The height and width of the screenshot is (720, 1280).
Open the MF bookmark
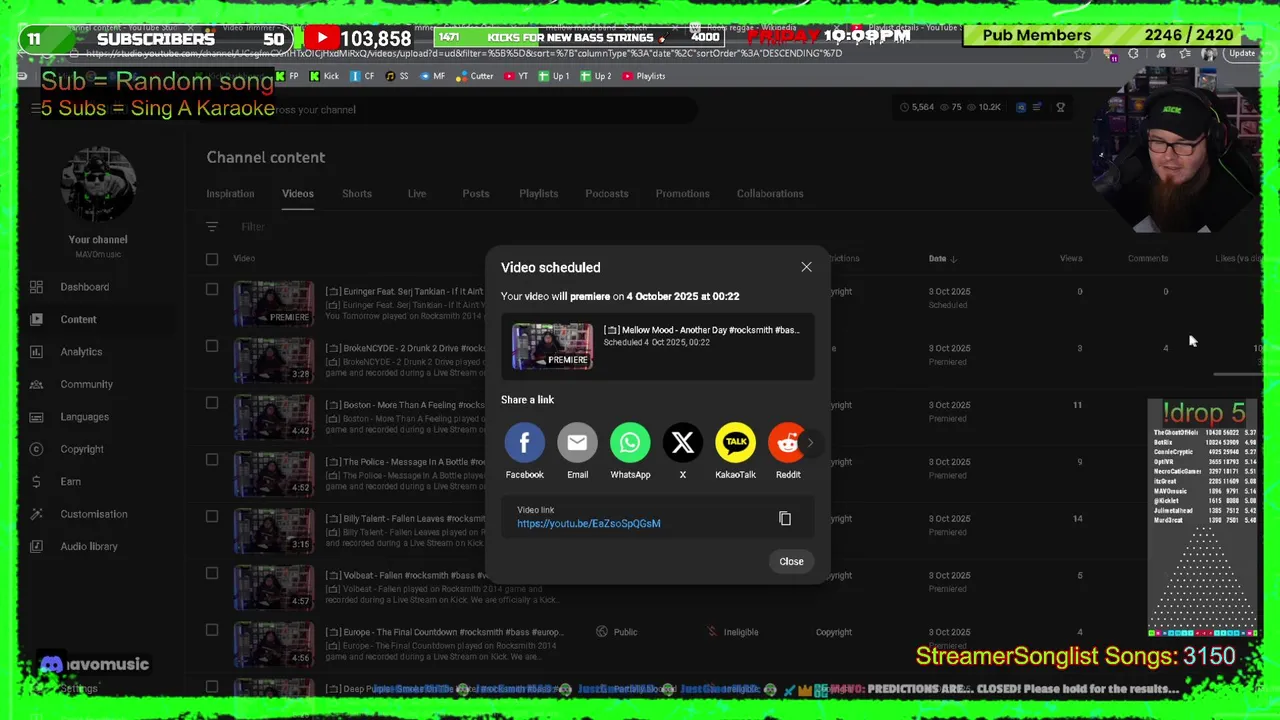(x=433, y=76)
